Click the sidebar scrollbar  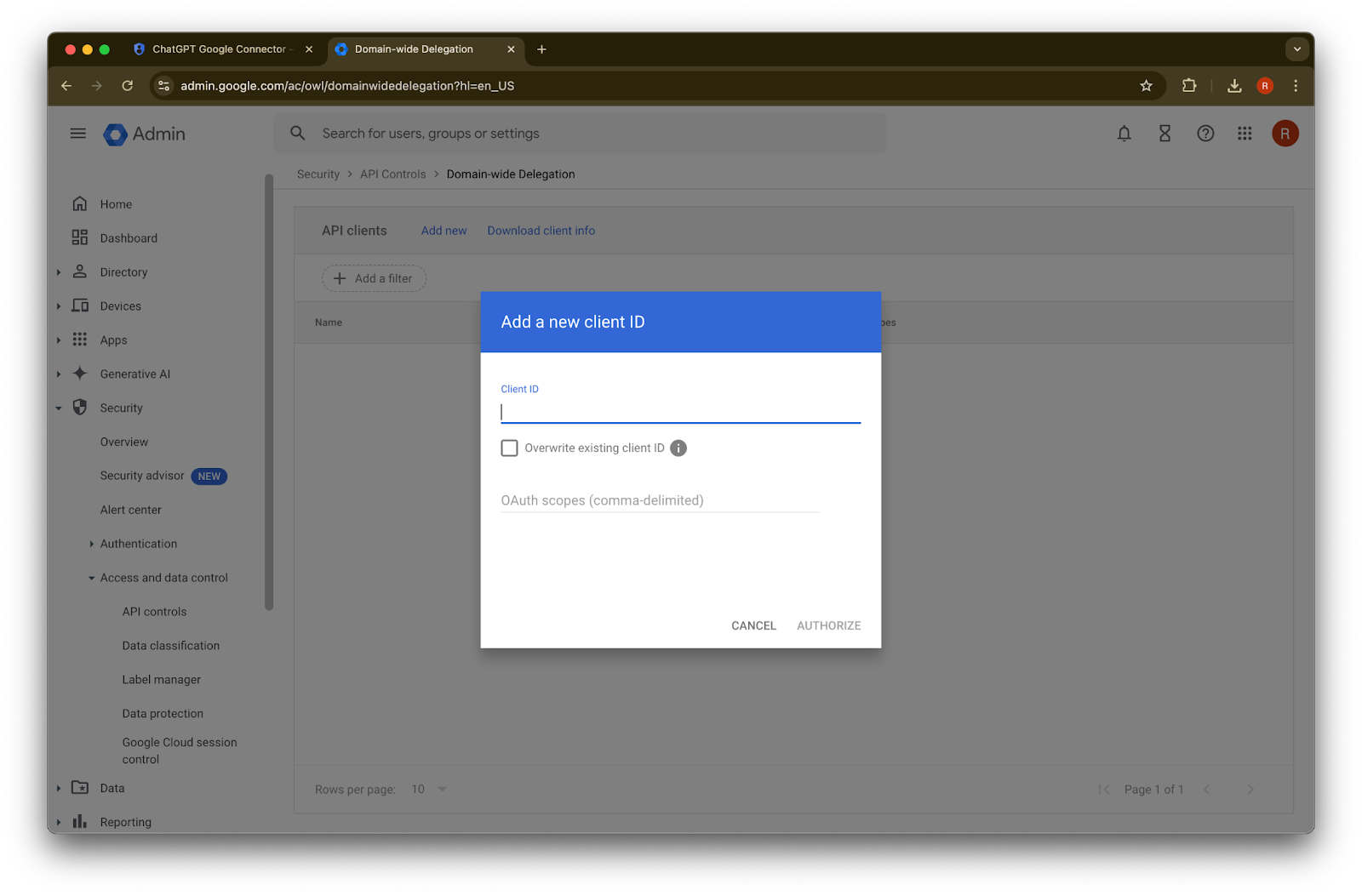click(x=269, y=392)
